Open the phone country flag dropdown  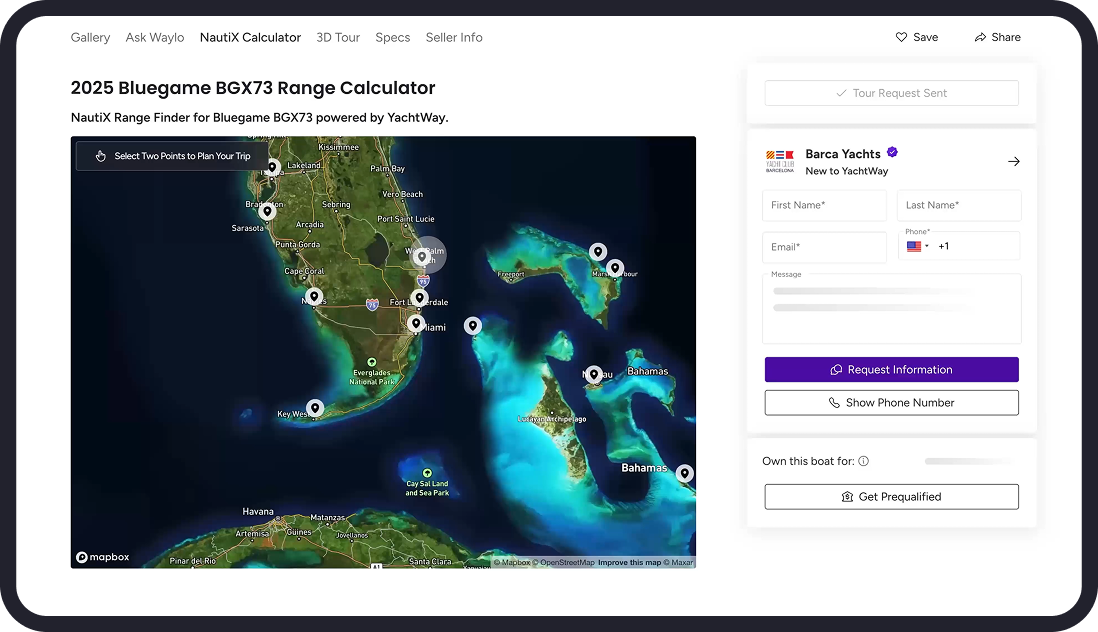[x=917, y=246]
